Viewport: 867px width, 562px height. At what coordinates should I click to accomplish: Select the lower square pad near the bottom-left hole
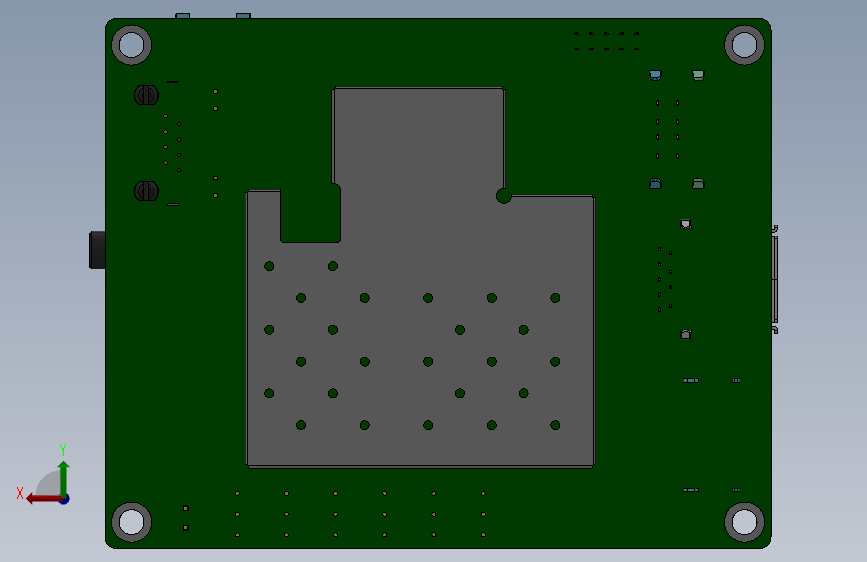pos(186,528)
